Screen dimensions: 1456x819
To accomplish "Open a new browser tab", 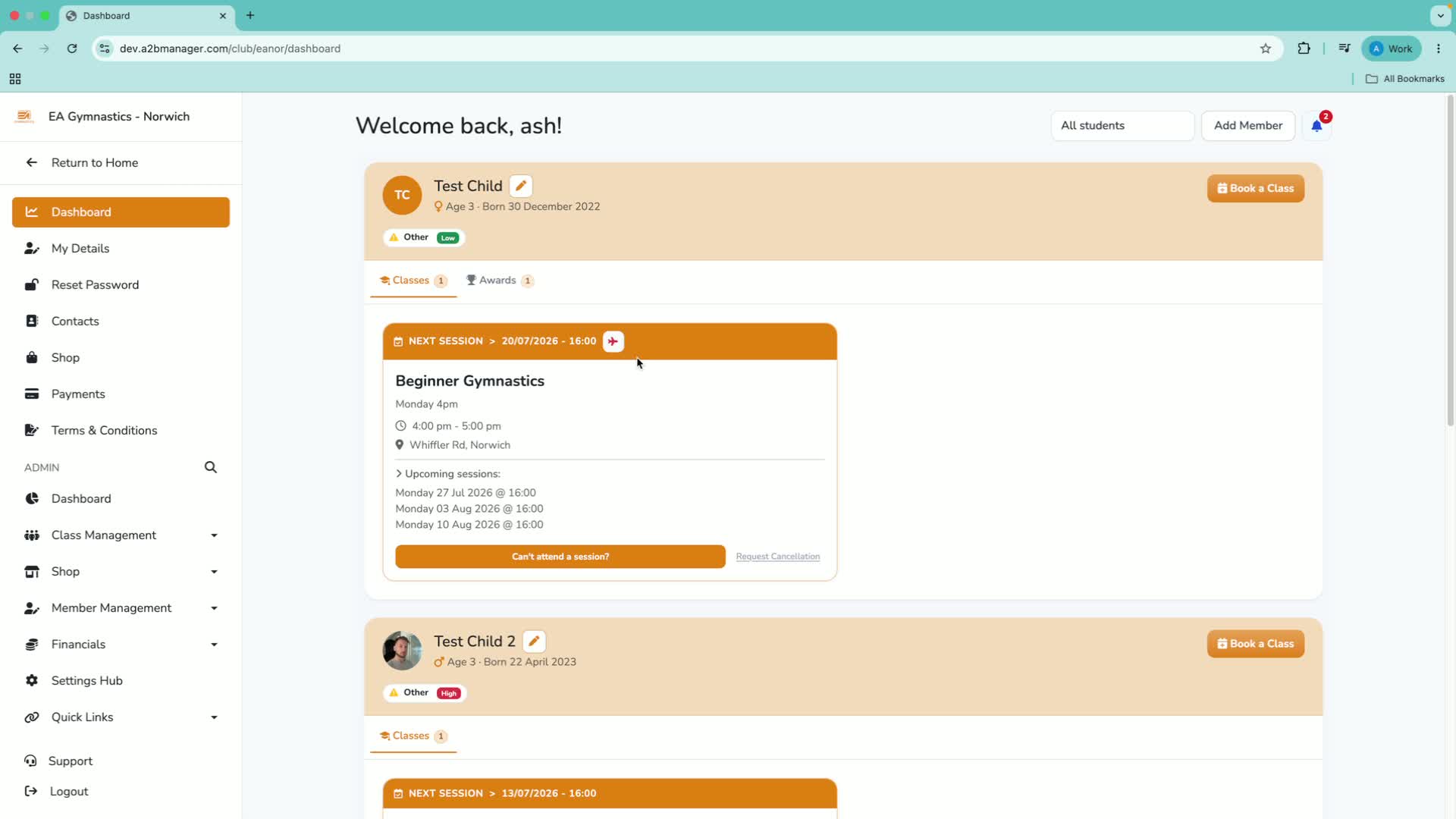I will tap(250, 15).
